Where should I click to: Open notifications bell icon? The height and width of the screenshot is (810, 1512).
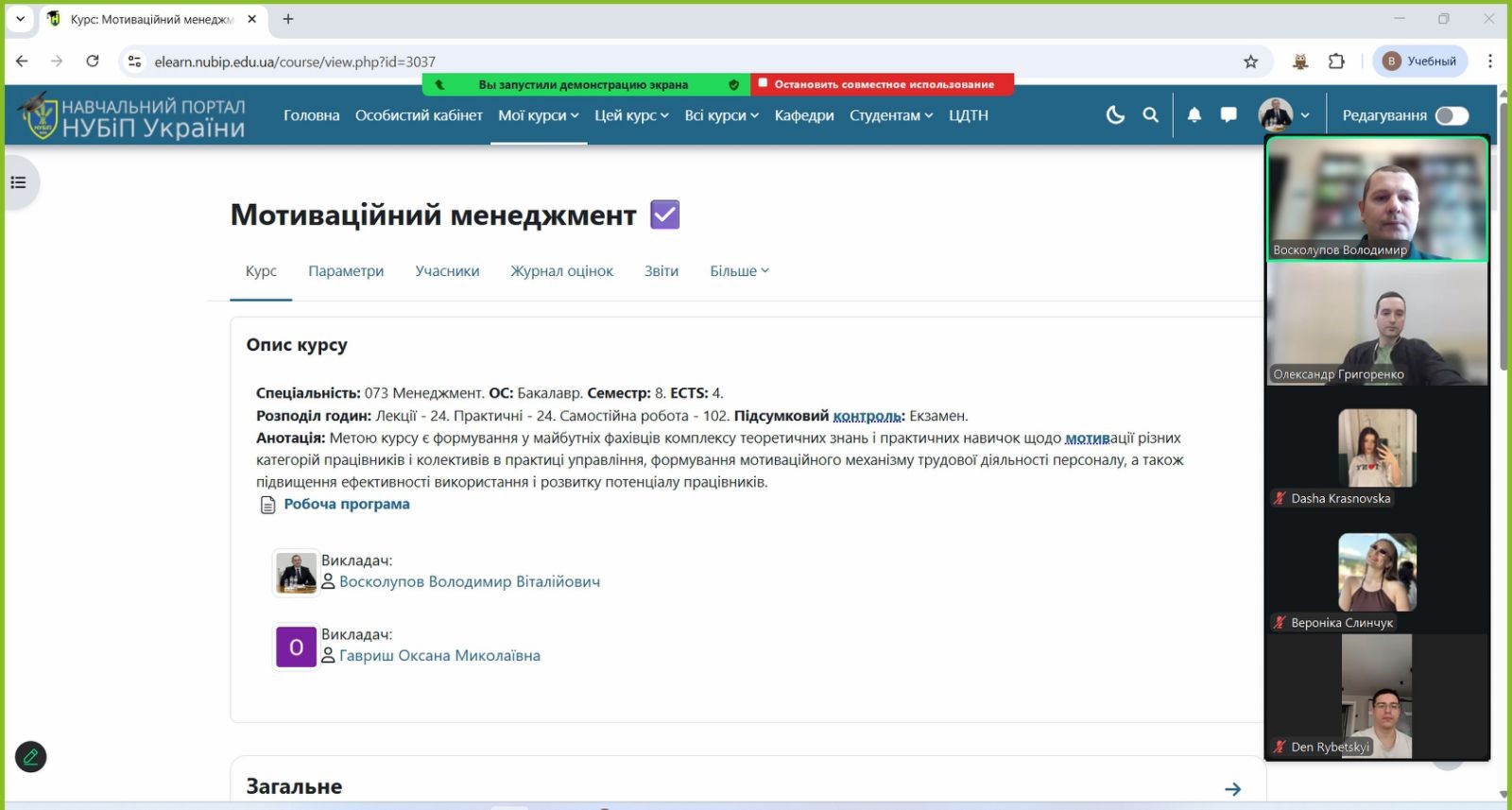tap(1194, 115)
